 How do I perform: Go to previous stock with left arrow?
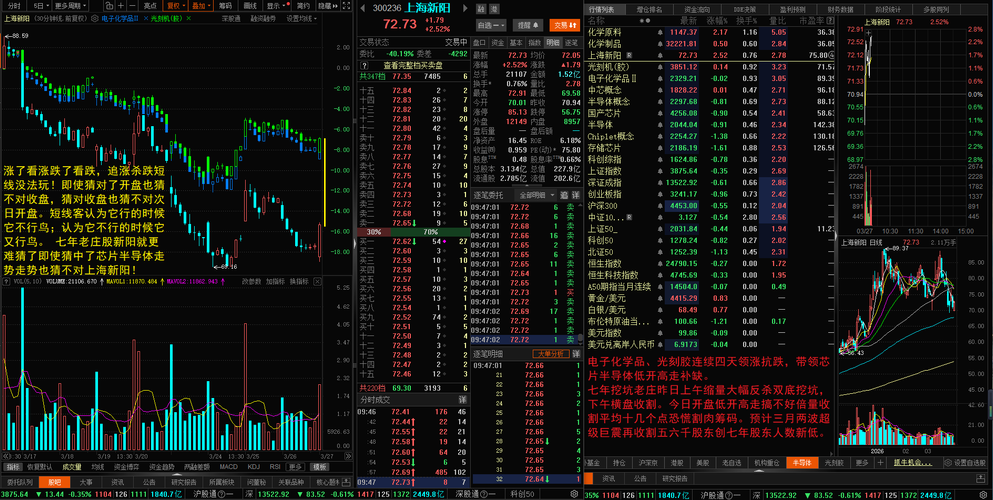click(363, 8)
